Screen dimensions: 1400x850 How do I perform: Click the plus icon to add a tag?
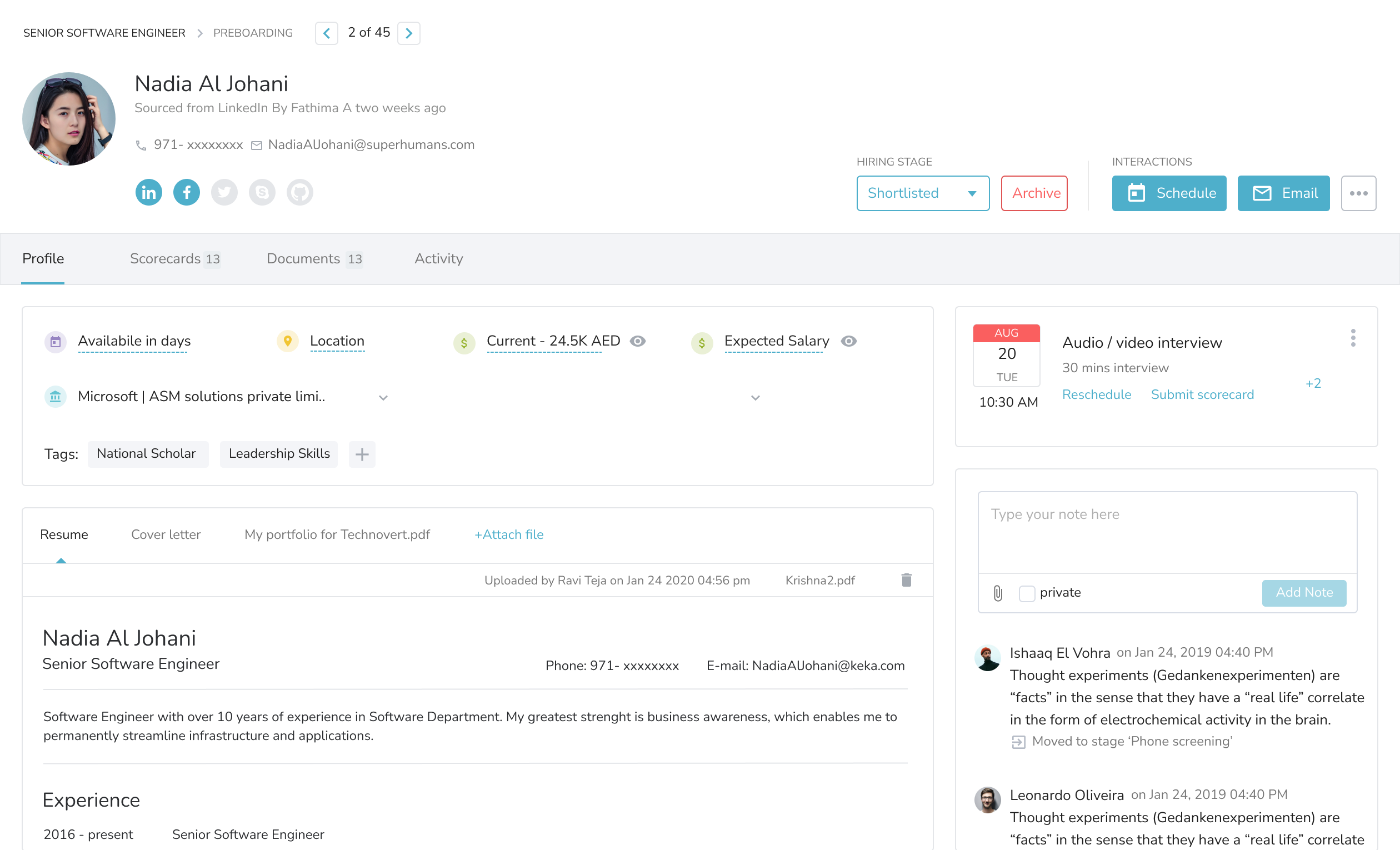point(362,454)
